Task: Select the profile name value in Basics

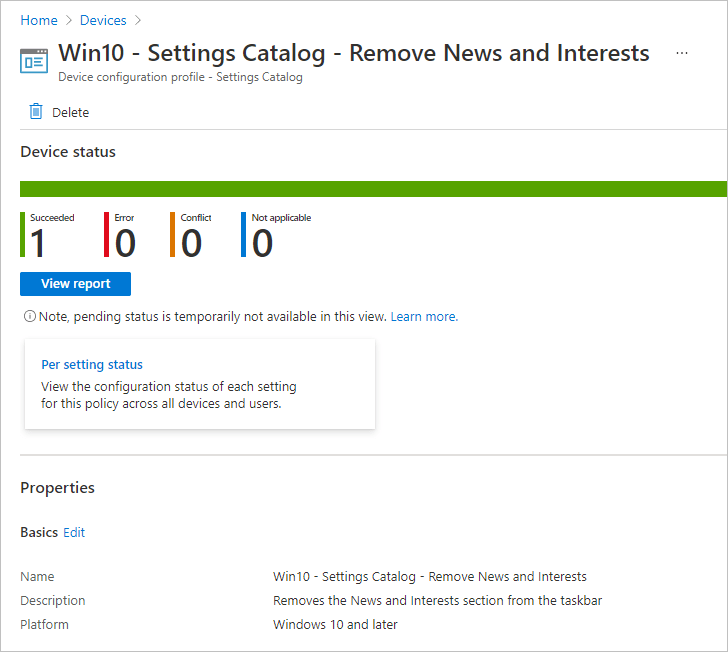Action: click(429, 576)
